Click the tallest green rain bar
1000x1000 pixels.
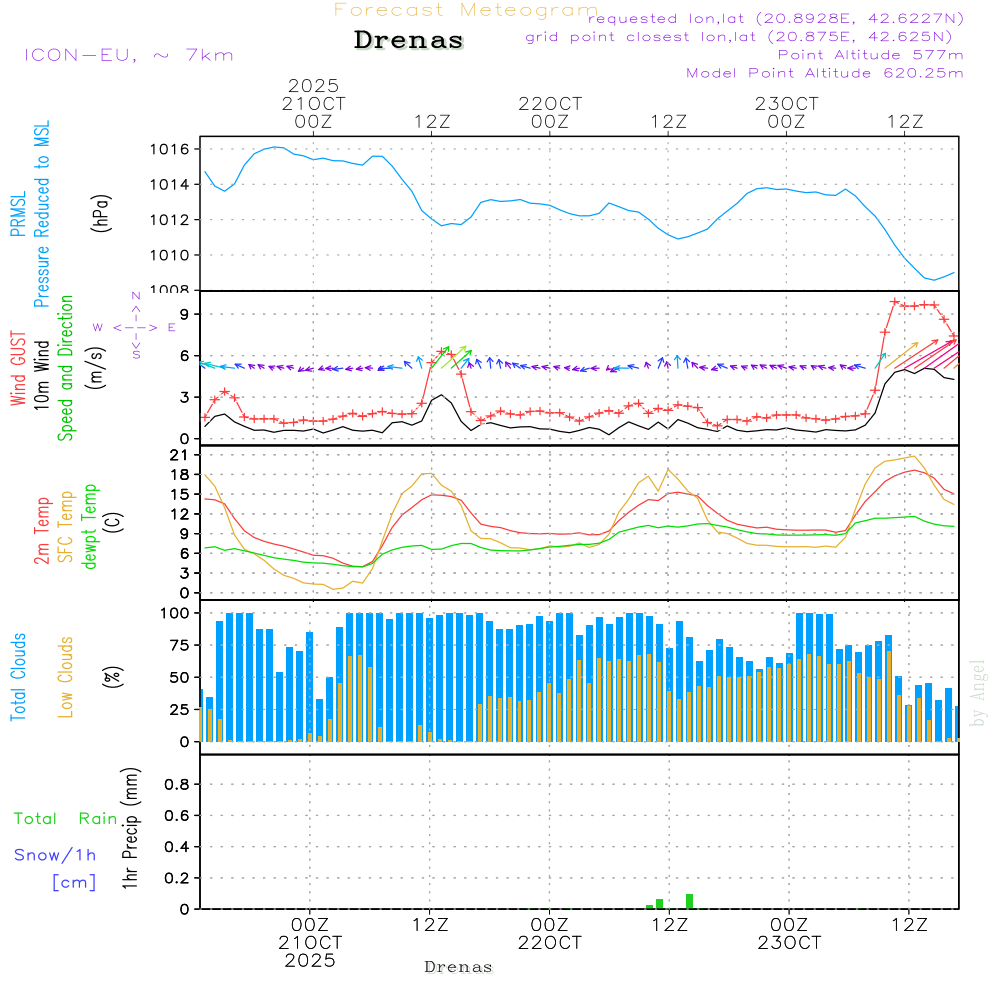[689, 900]
